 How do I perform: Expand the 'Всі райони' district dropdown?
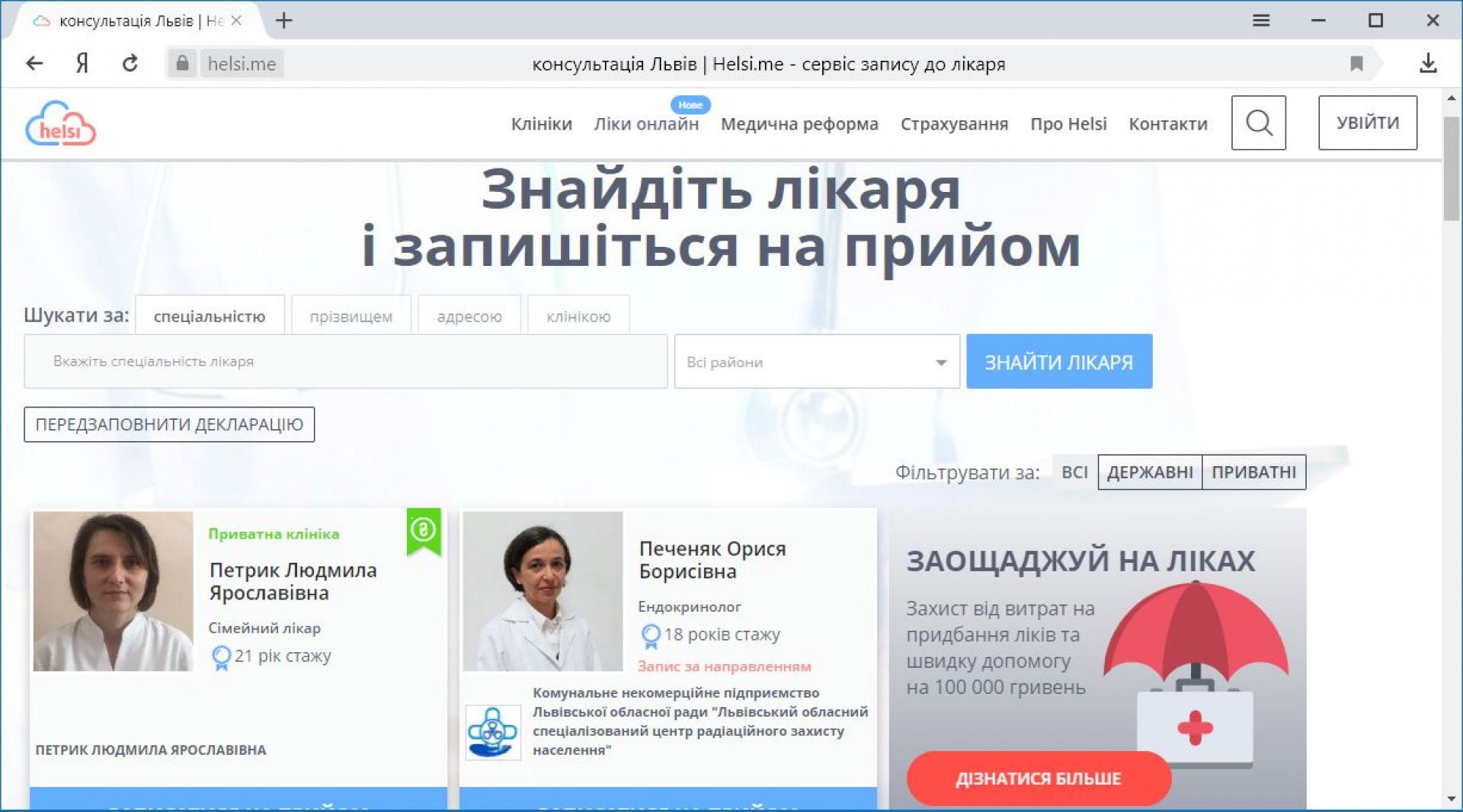[x=817, y=362]
